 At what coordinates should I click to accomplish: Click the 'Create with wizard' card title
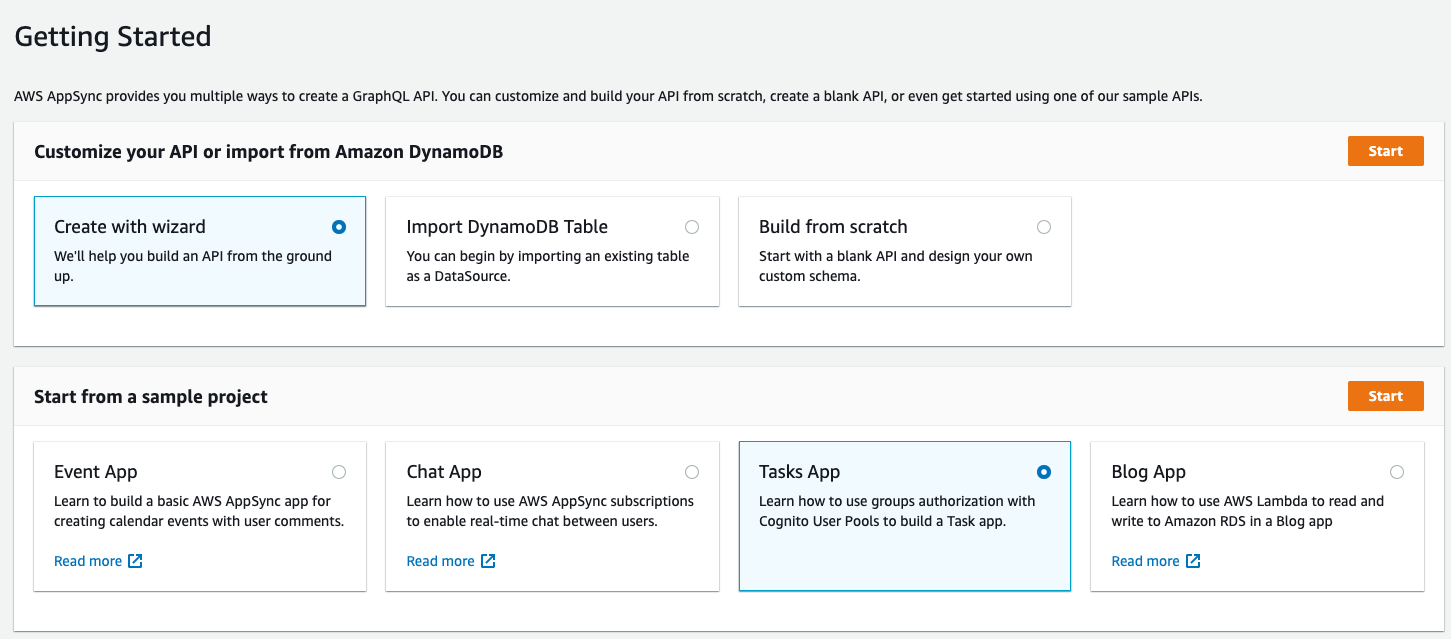[x=130, y=227]
